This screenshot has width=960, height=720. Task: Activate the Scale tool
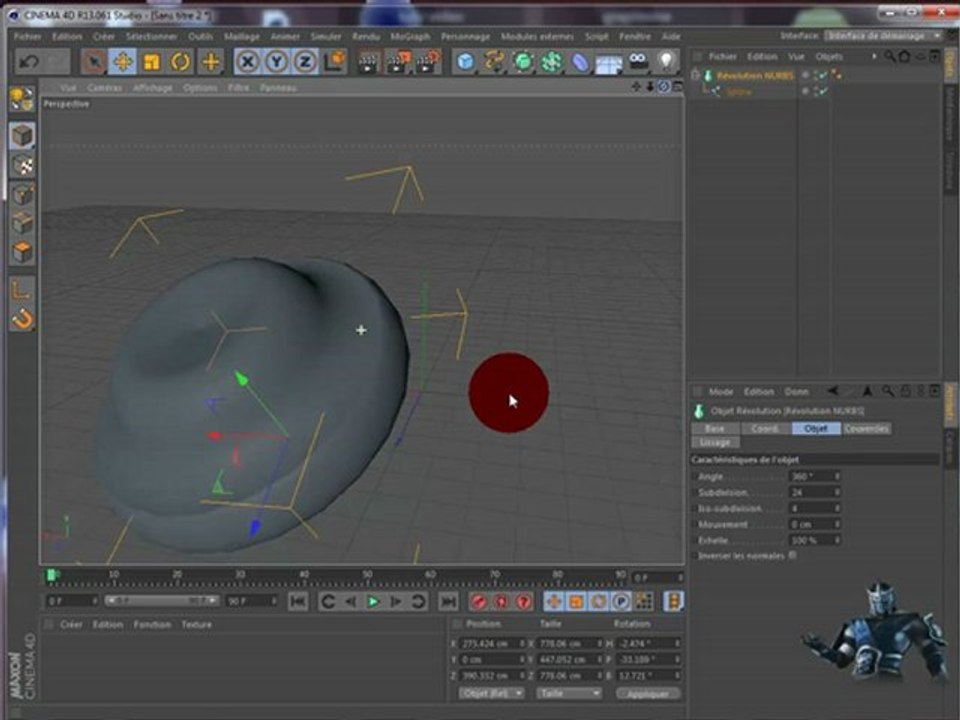(x=151, y=62)
